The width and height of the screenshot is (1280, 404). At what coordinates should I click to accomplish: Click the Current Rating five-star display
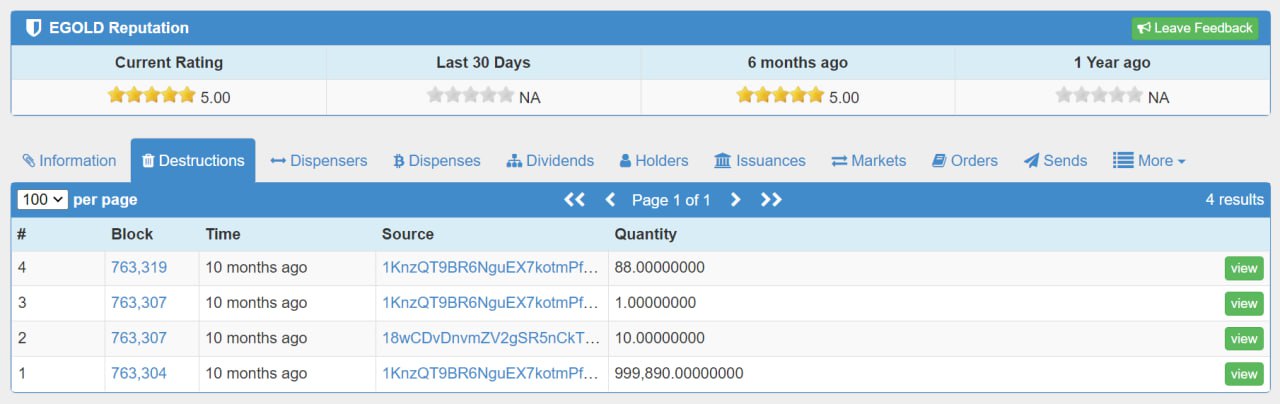tap(151, 96)
